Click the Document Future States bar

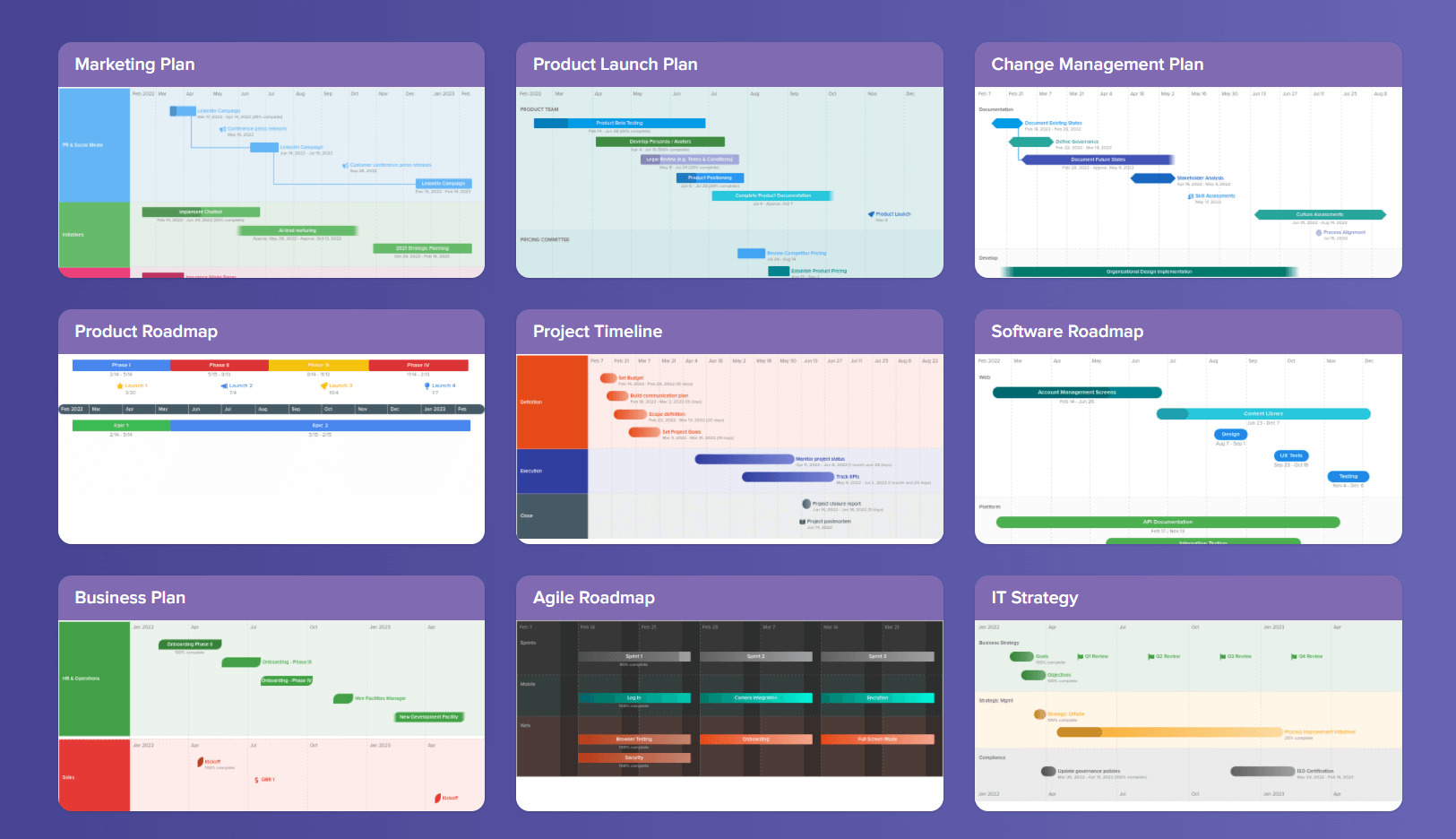[x=1098, y=160]
